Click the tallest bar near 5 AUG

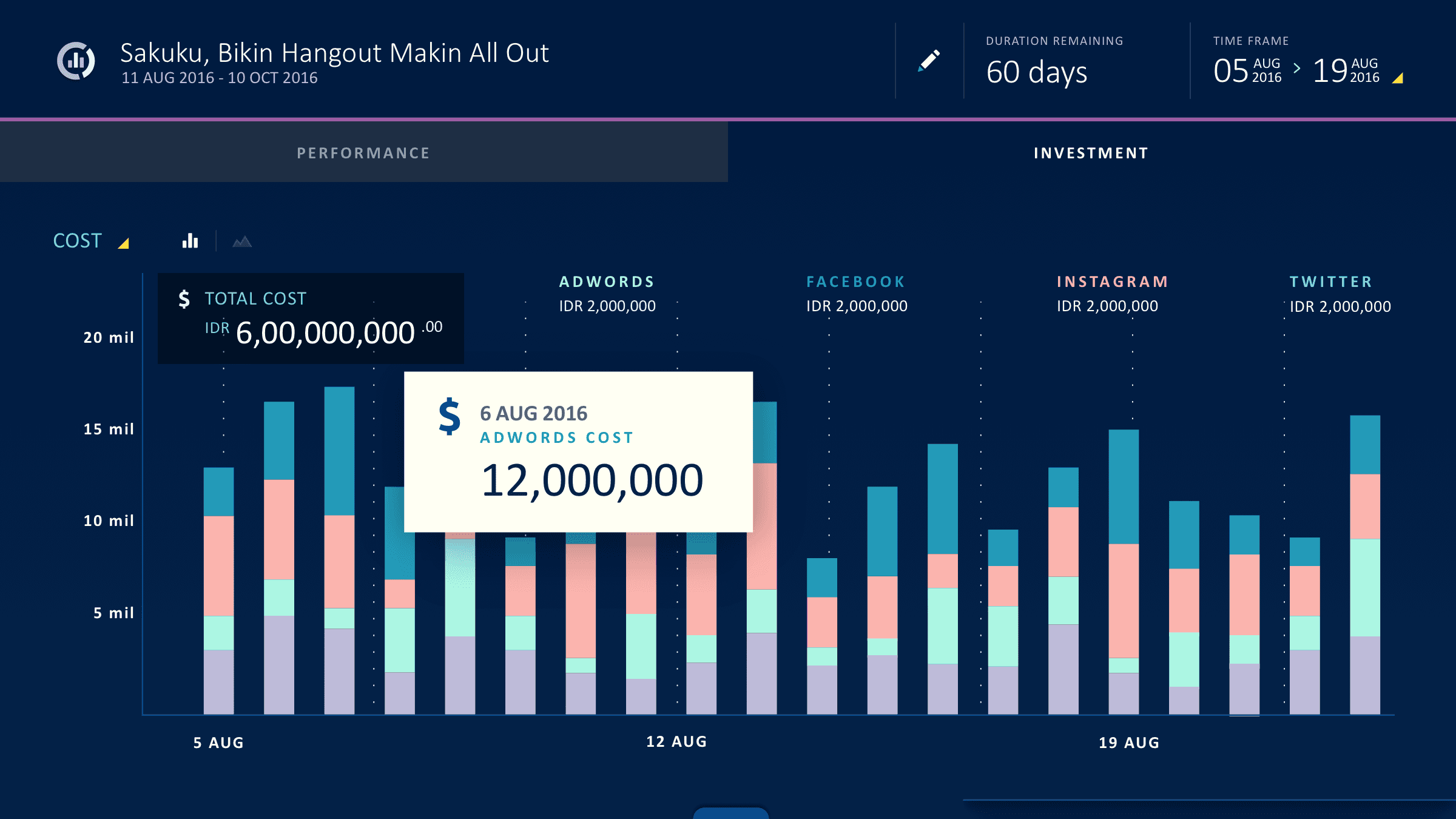(x=339, y=546)
